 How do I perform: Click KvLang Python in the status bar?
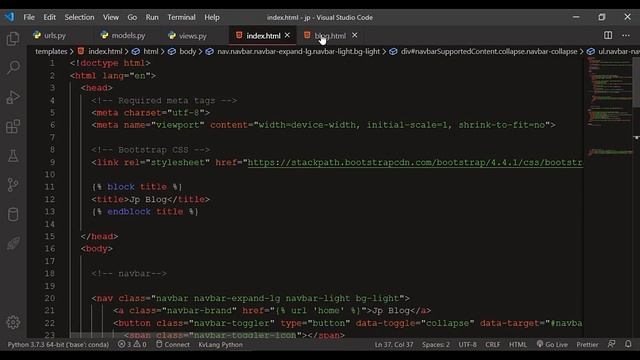[x=220, y=344]
